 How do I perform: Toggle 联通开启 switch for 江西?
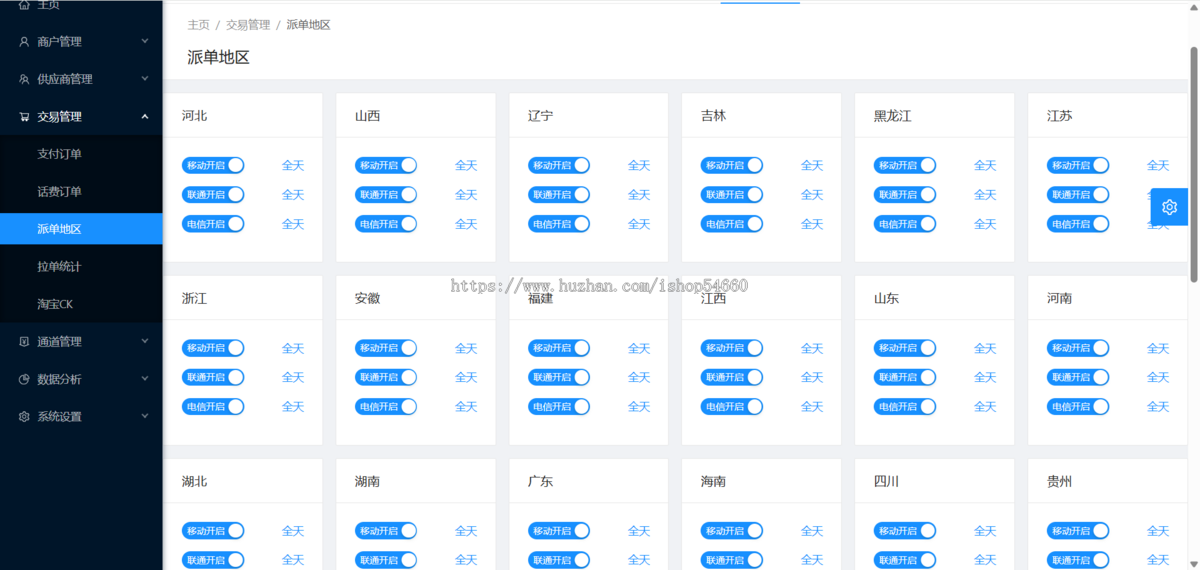[x=732, y=378]
